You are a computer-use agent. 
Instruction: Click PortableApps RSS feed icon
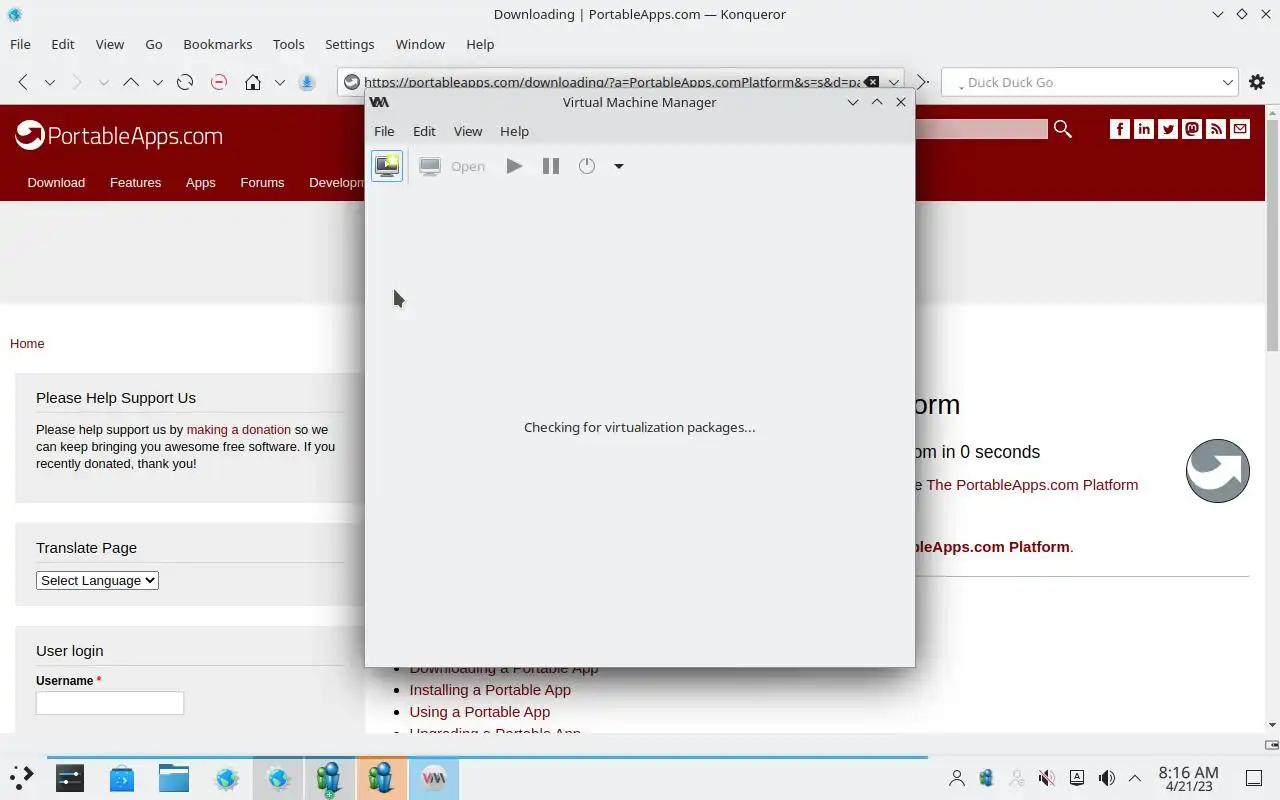[1216, 129]
